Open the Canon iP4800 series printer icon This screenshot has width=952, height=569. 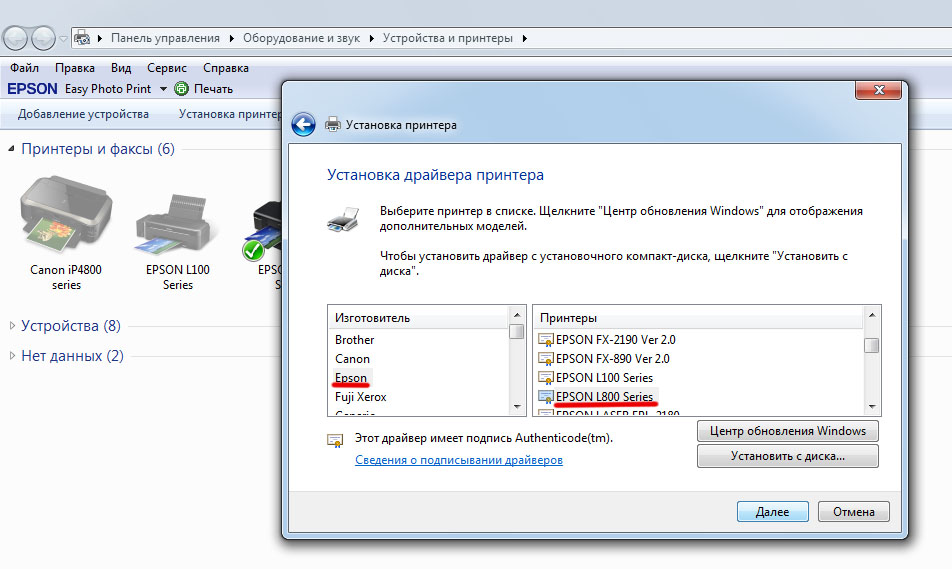coord(66,214)
